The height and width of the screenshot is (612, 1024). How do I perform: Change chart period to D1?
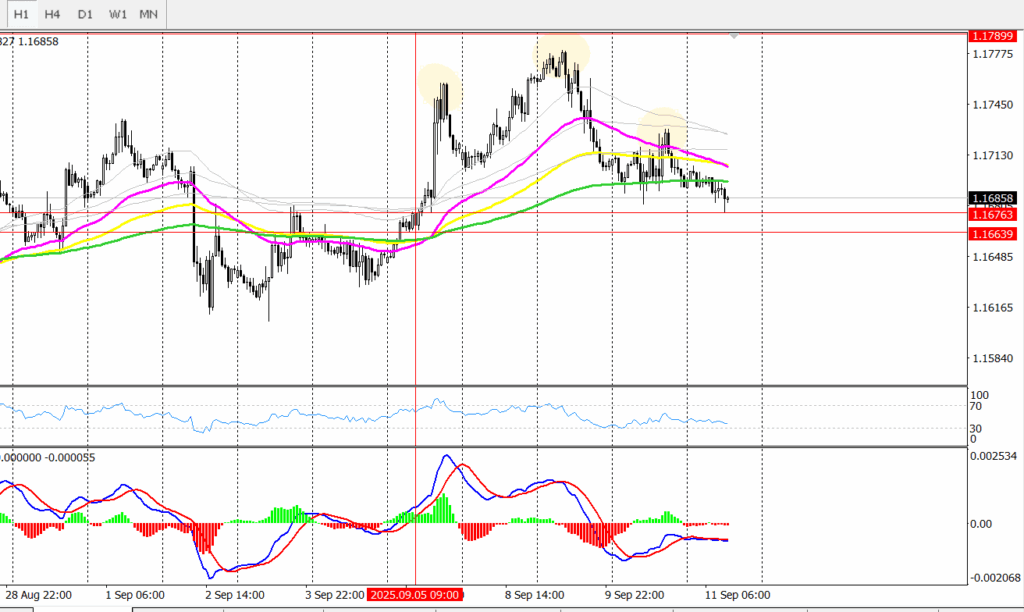(85, 14)
